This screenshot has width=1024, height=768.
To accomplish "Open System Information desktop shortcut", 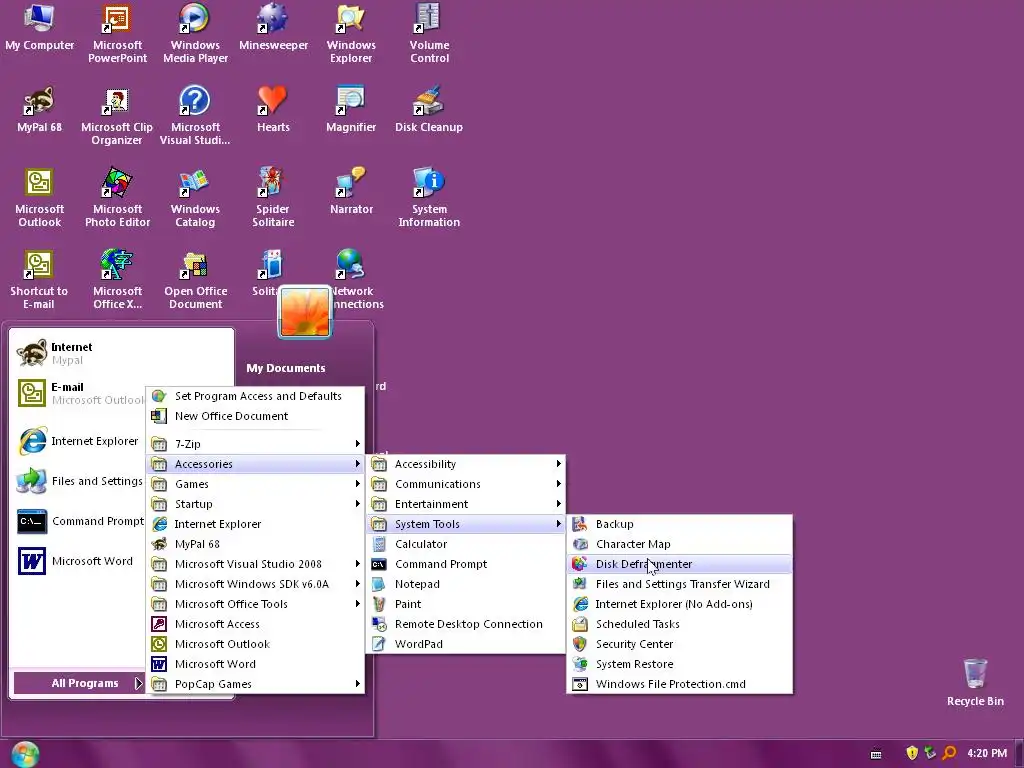I will 429,198.
